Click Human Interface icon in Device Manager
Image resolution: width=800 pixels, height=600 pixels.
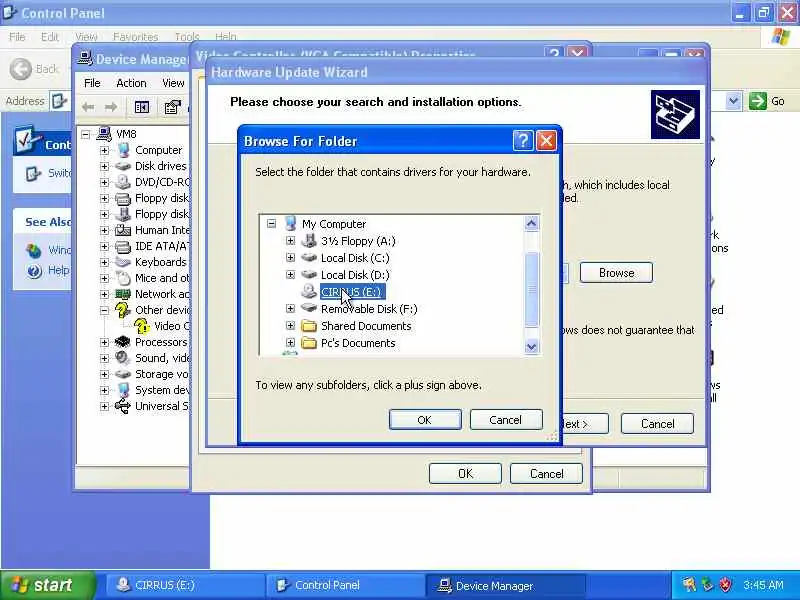(x=123, y=230)
